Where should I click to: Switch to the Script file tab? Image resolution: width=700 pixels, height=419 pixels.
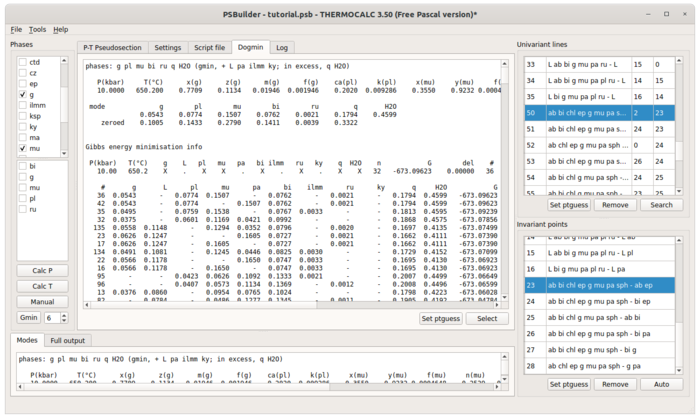point(209,47)
